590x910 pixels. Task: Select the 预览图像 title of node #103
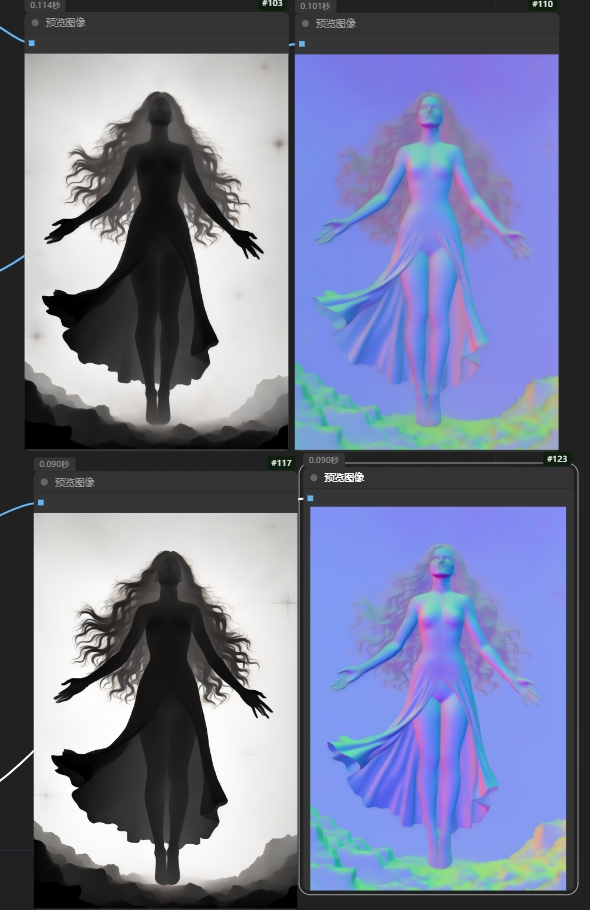pyautogui.click(x=66, y=23)
